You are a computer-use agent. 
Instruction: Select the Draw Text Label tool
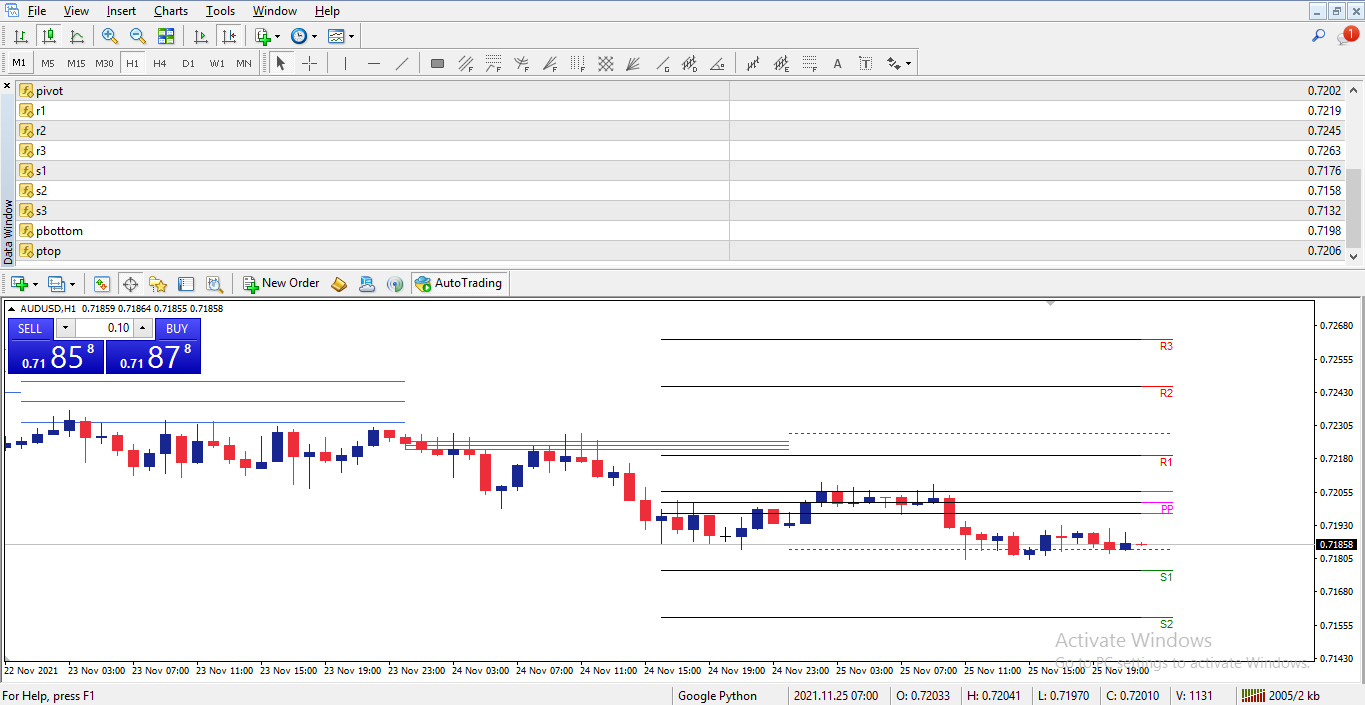click(865, 63)
